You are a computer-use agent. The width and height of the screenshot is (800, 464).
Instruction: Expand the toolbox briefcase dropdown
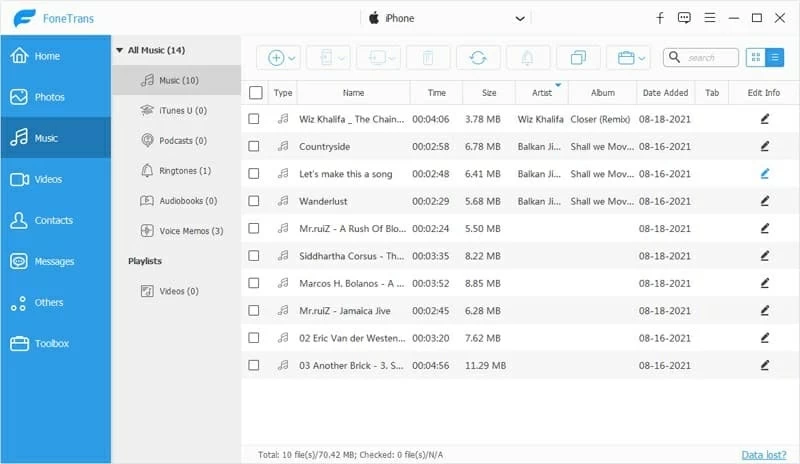click(x=632, y=58)
